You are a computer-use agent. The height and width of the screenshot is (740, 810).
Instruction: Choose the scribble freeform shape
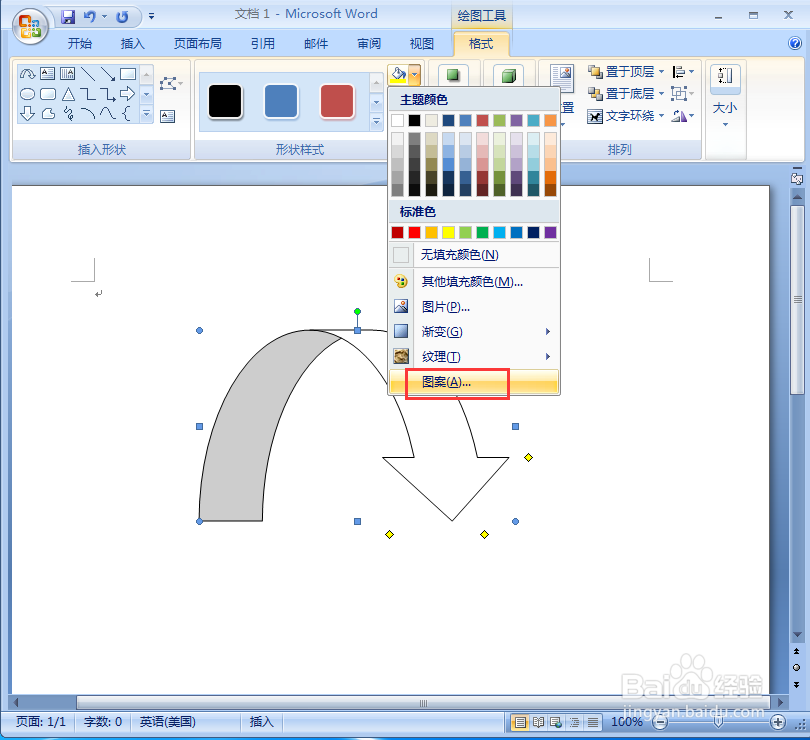[x=68, y=113]
